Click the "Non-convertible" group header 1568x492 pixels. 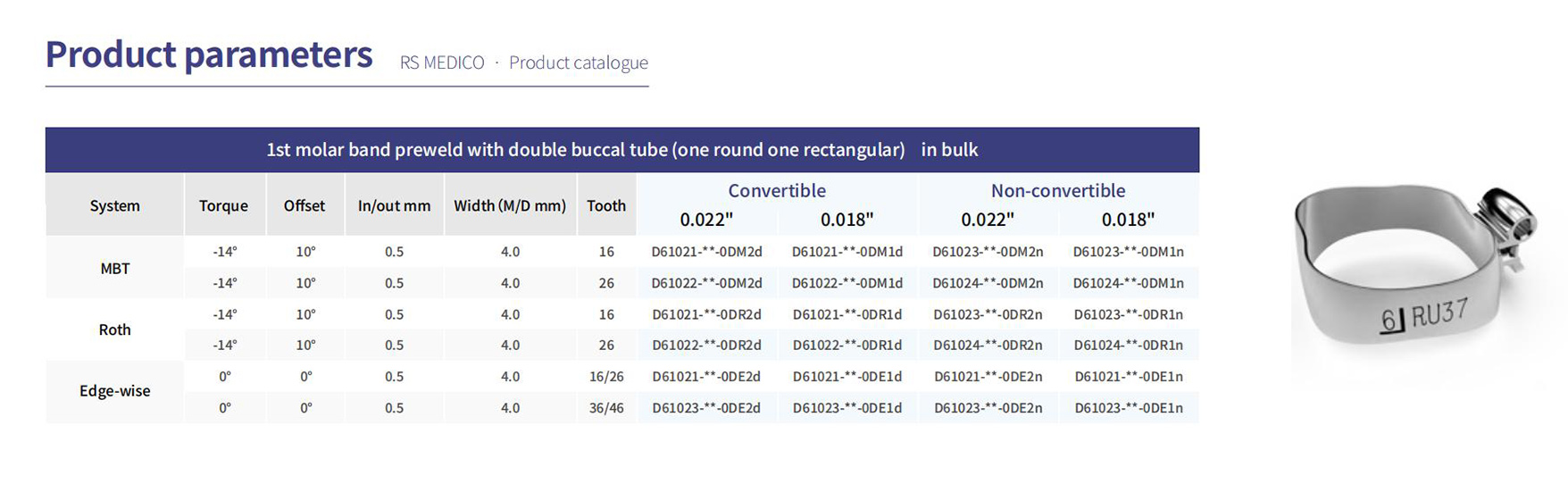pyautogui.click(x=1058, y=190)
